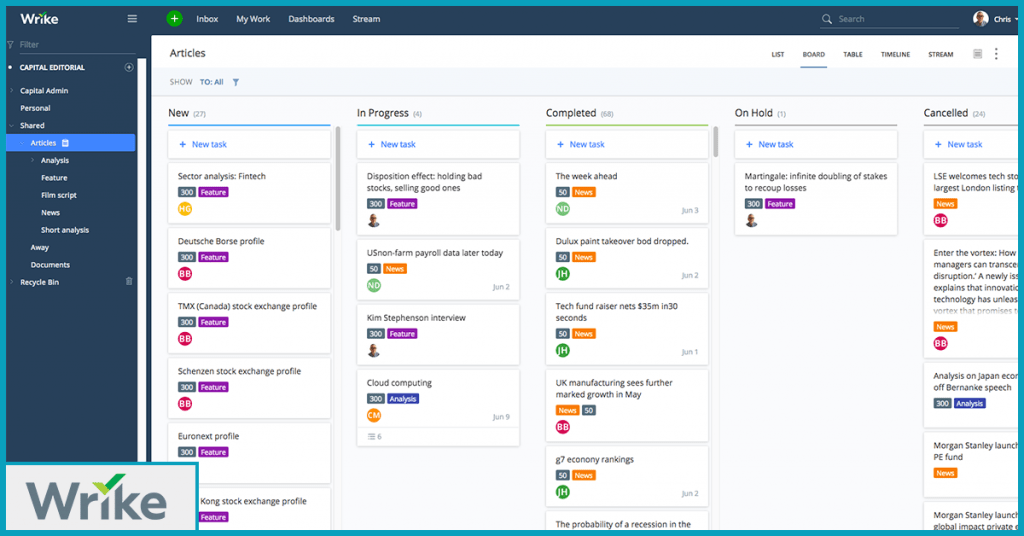Viewport: 1024px width, 536px height.
Task: Open My Work in top navigation
Action: click(x=253, y=19)
